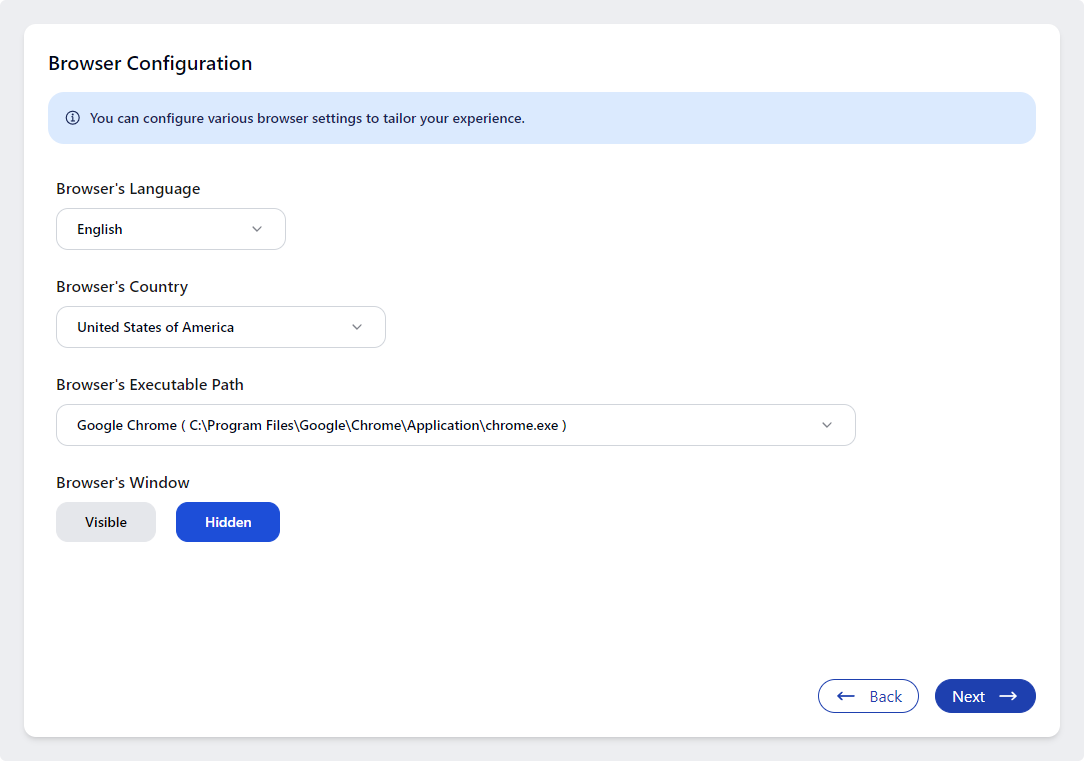The image size is (1084, 761).
Task: Set the browser window to Visible
Action: point(106,522)
